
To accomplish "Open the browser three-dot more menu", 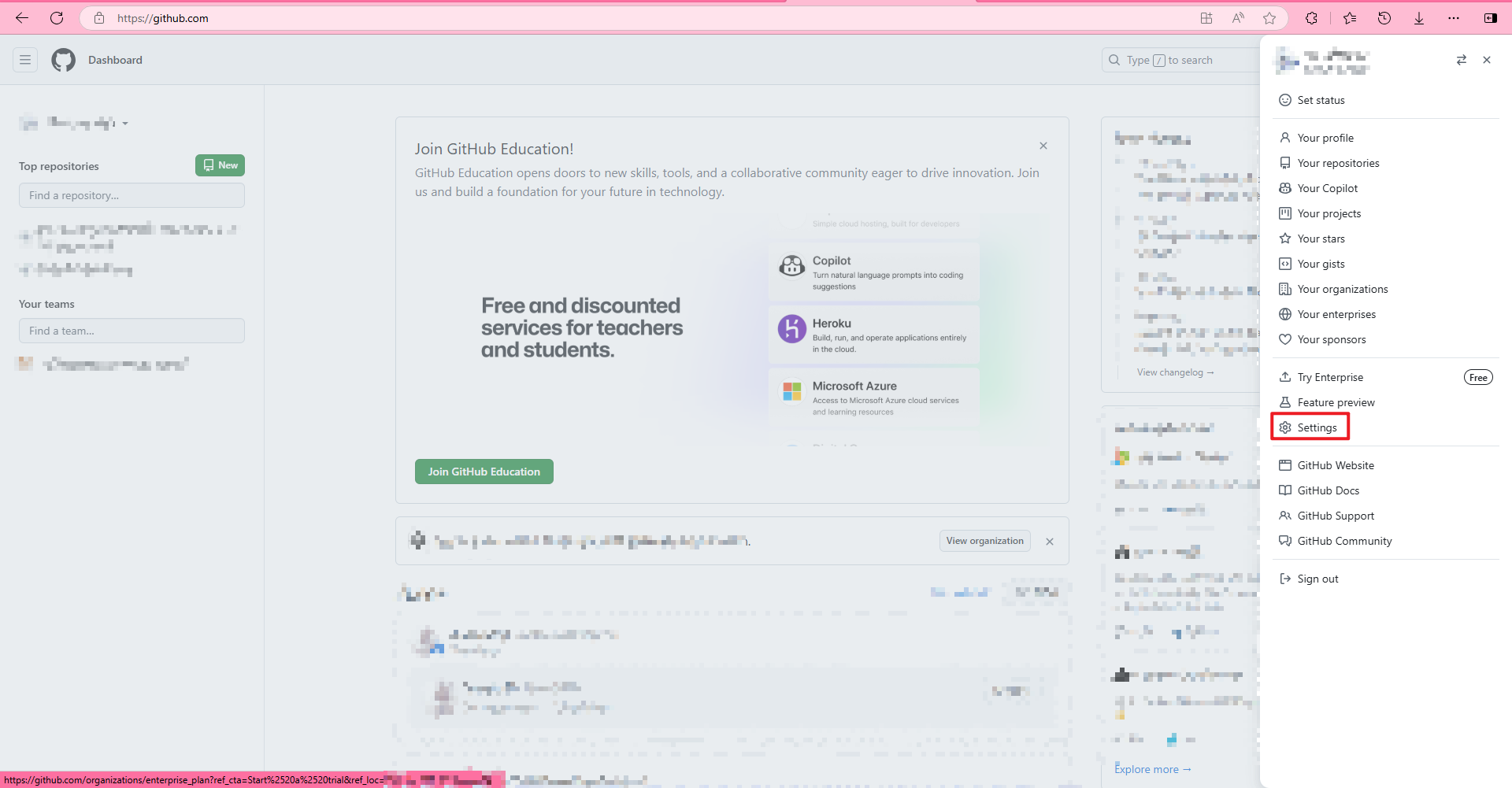I will click(x=1454, y=18).
